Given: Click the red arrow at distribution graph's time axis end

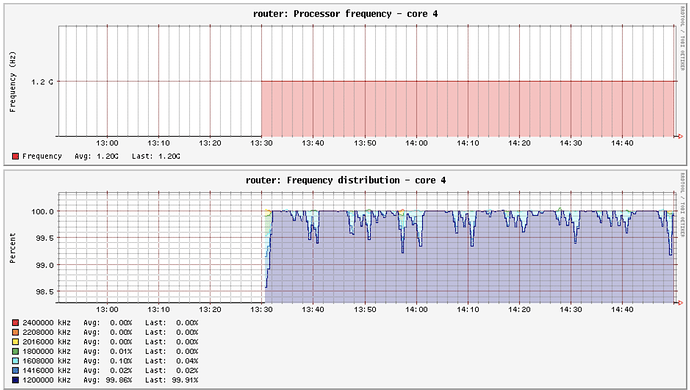Looking at the screenshot, I should click(x=680, y=303).
